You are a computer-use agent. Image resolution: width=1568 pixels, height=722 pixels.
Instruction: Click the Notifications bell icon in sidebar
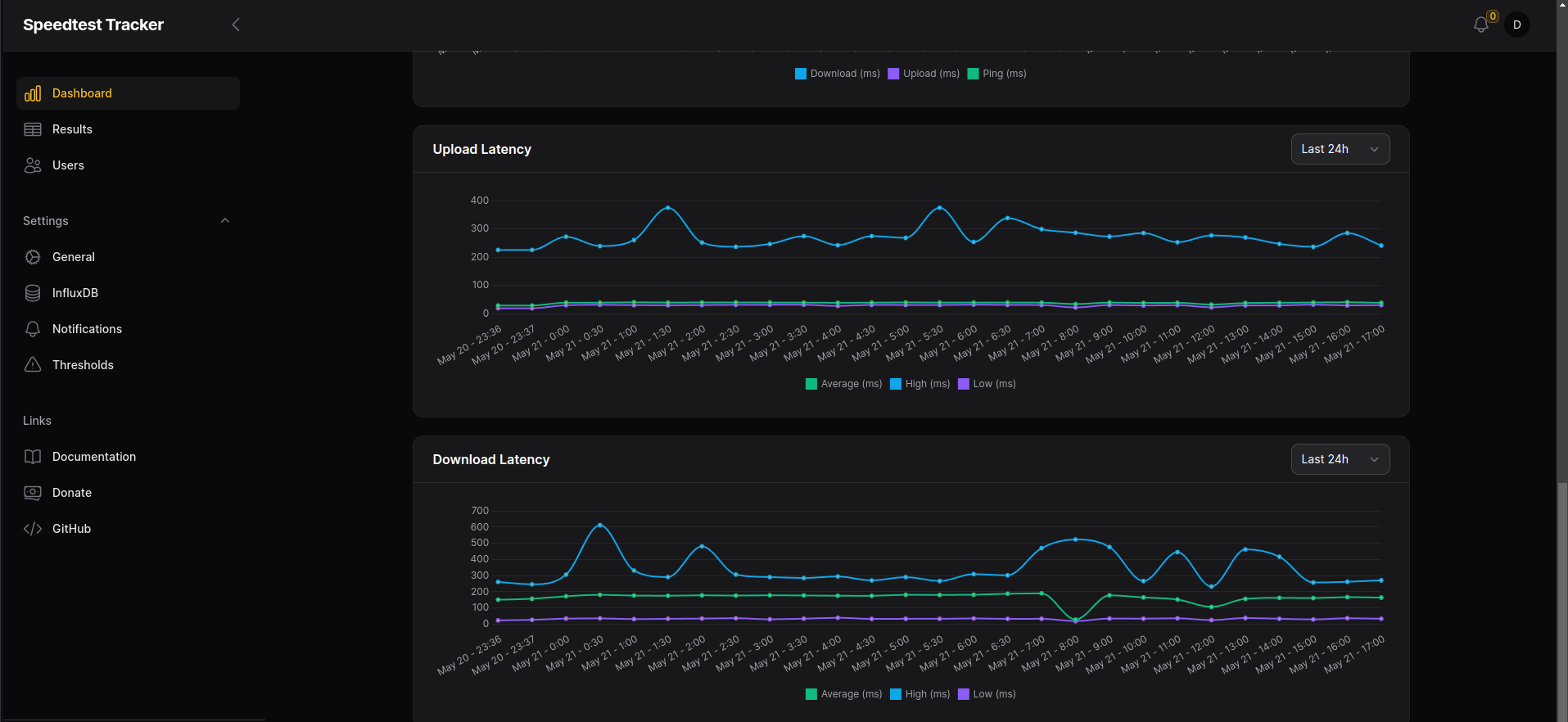(33, 329)
